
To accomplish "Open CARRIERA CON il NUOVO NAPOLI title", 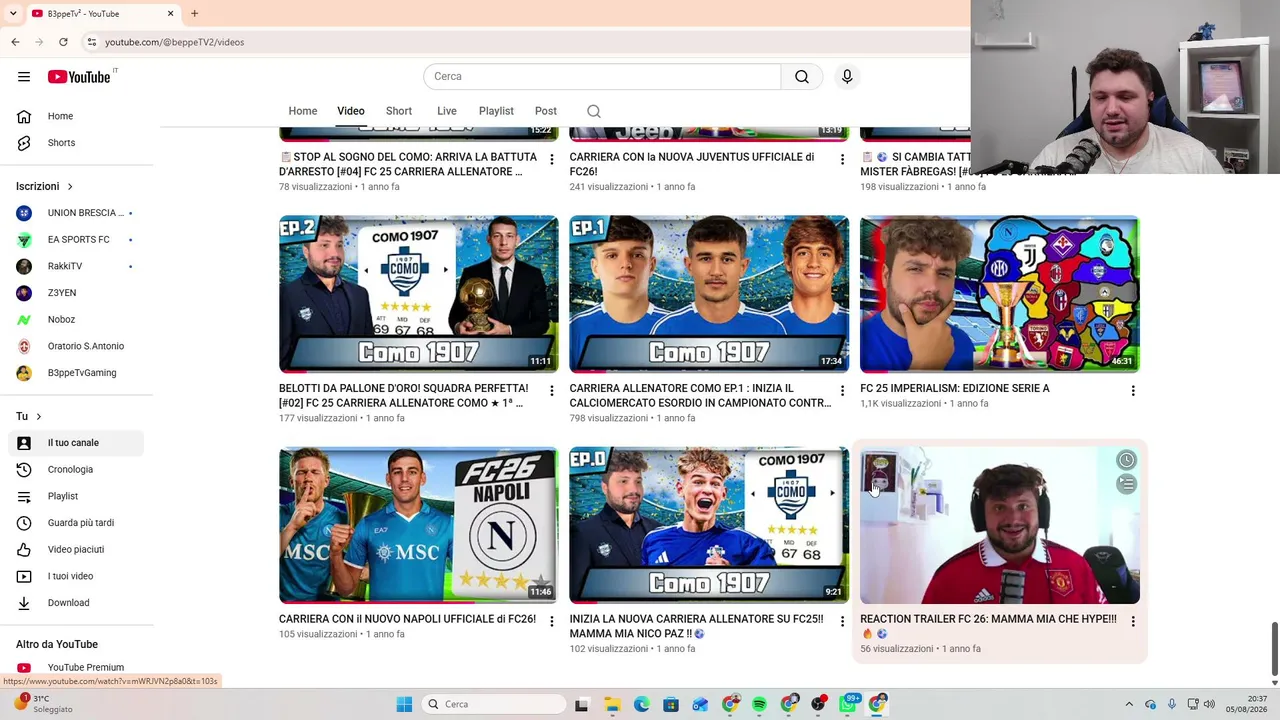I will tap(407, 619).
